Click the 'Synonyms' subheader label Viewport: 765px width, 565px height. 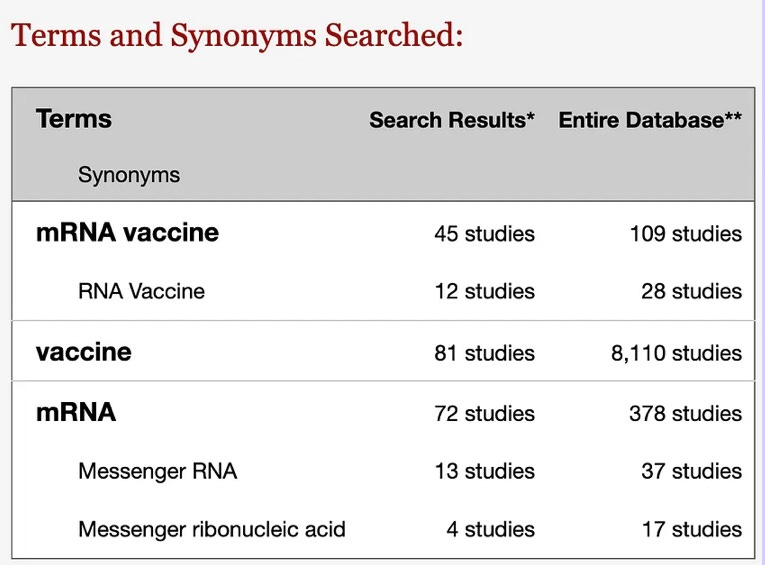tap(129, 175)
